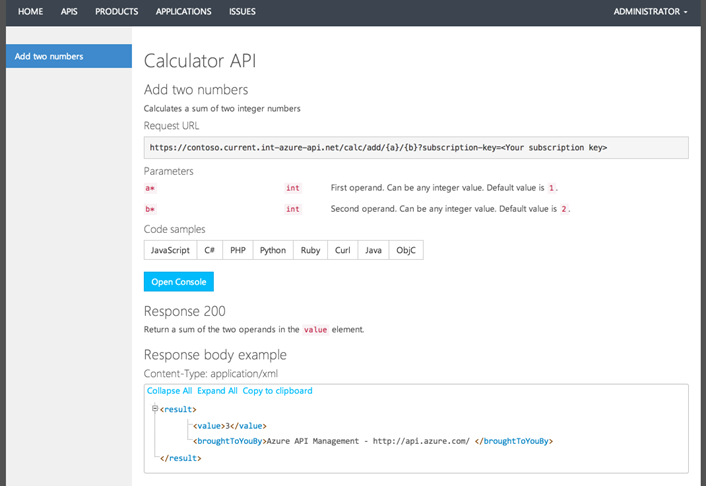Open the APPLICATIONS page
The image size is (706, 486).
pyautogui.click(x=184, y=12)
